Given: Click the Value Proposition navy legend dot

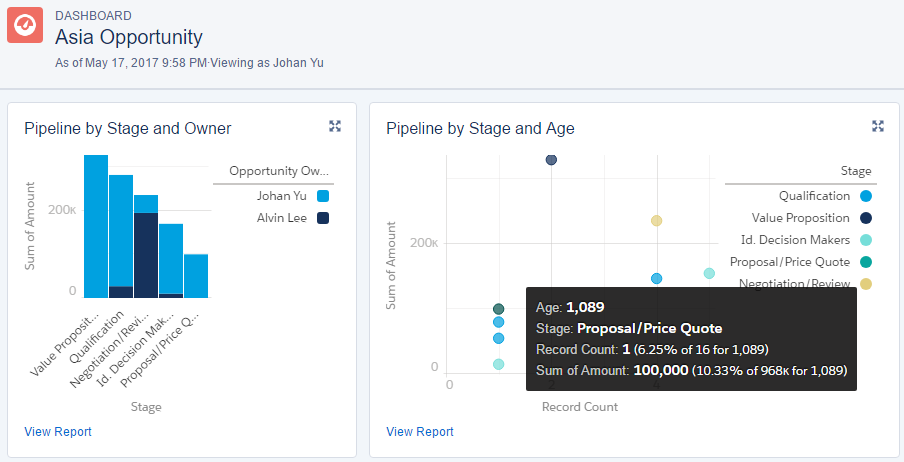Looking at the screenshot, I should (865, 218).
